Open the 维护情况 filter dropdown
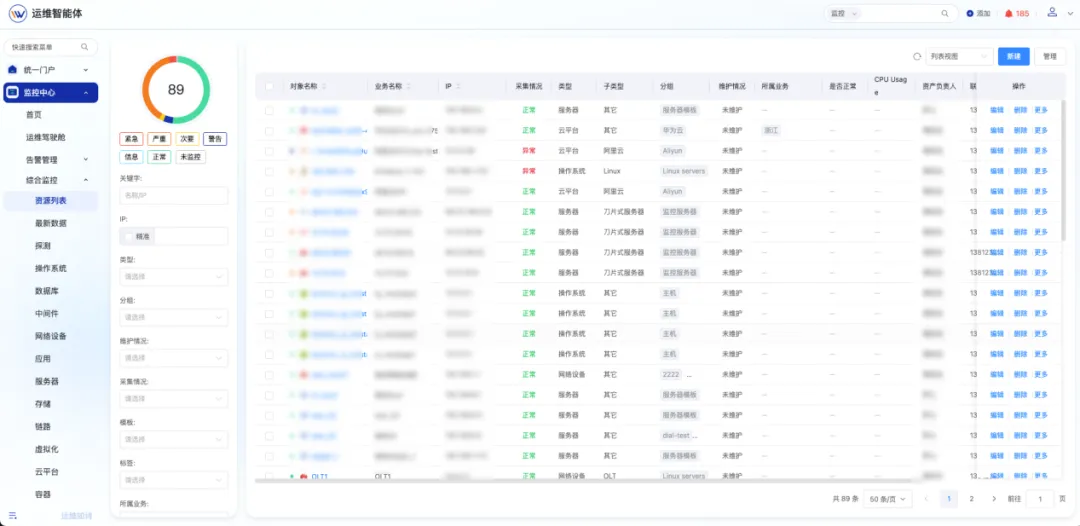The height and width of the screenshot is (526, 1080). (174, 358)
